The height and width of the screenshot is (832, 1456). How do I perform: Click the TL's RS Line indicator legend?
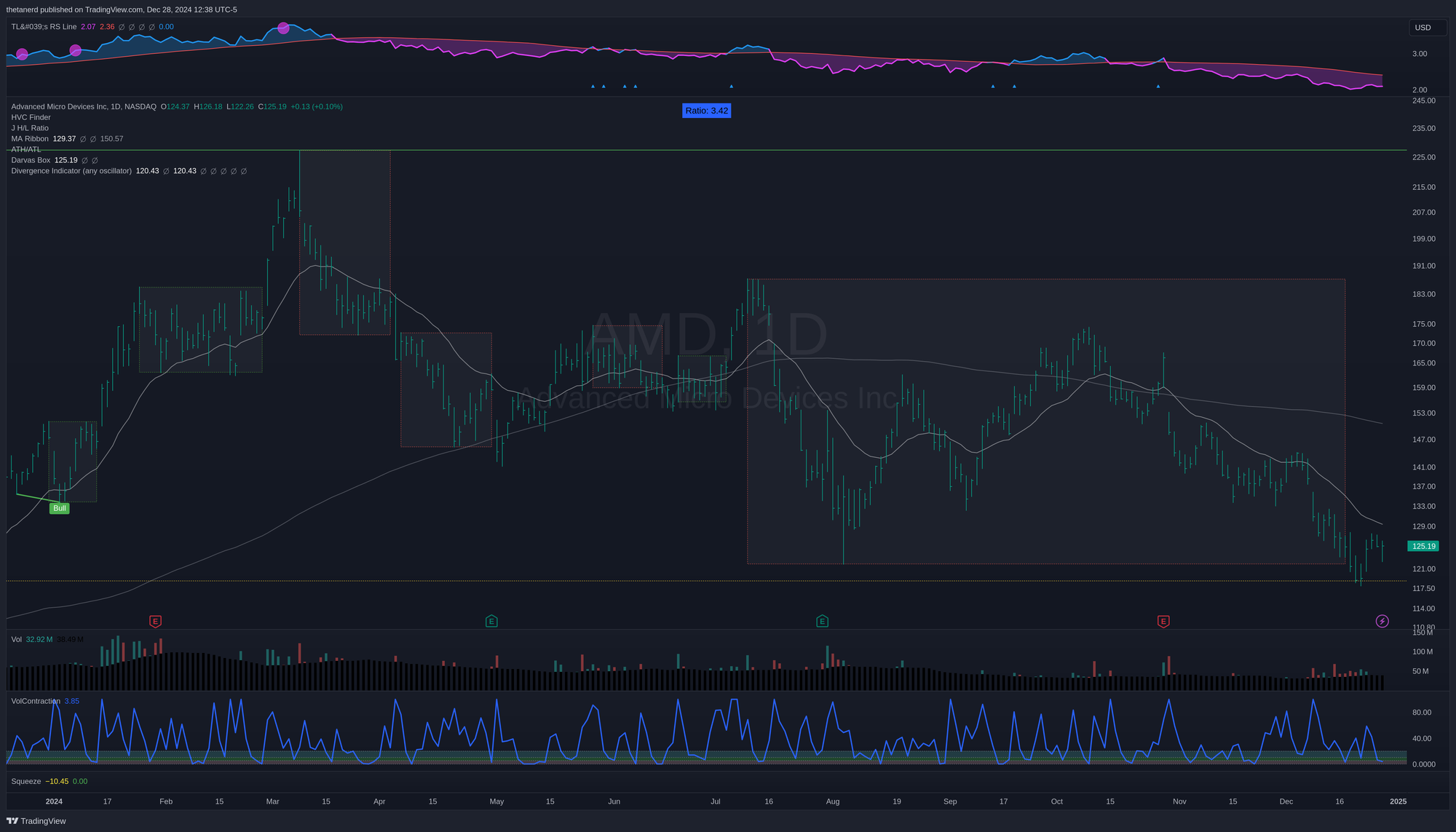point(44,27)
